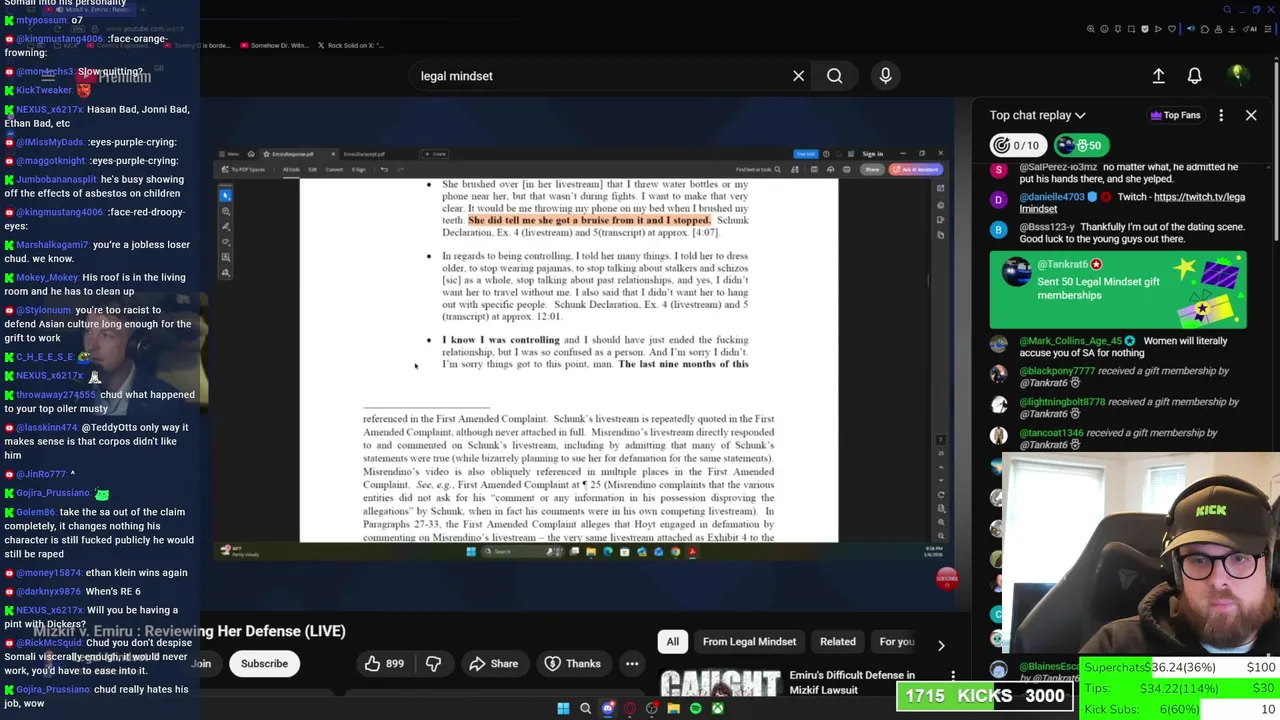Select the Related filter chip

[x=838, y=642]
